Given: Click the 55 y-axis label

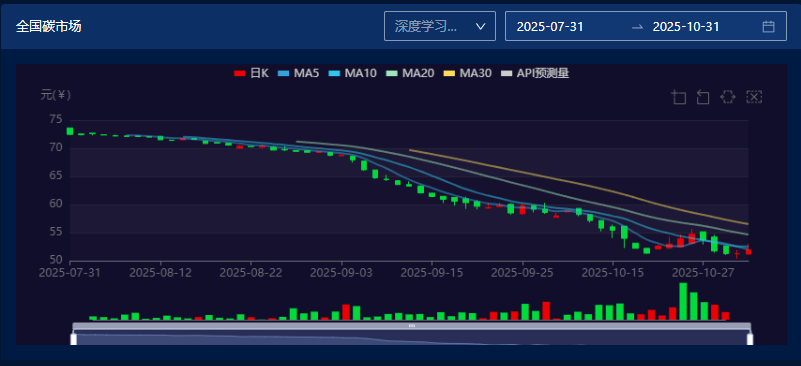Looking at the screenshot, I should (x=56, y=233).
